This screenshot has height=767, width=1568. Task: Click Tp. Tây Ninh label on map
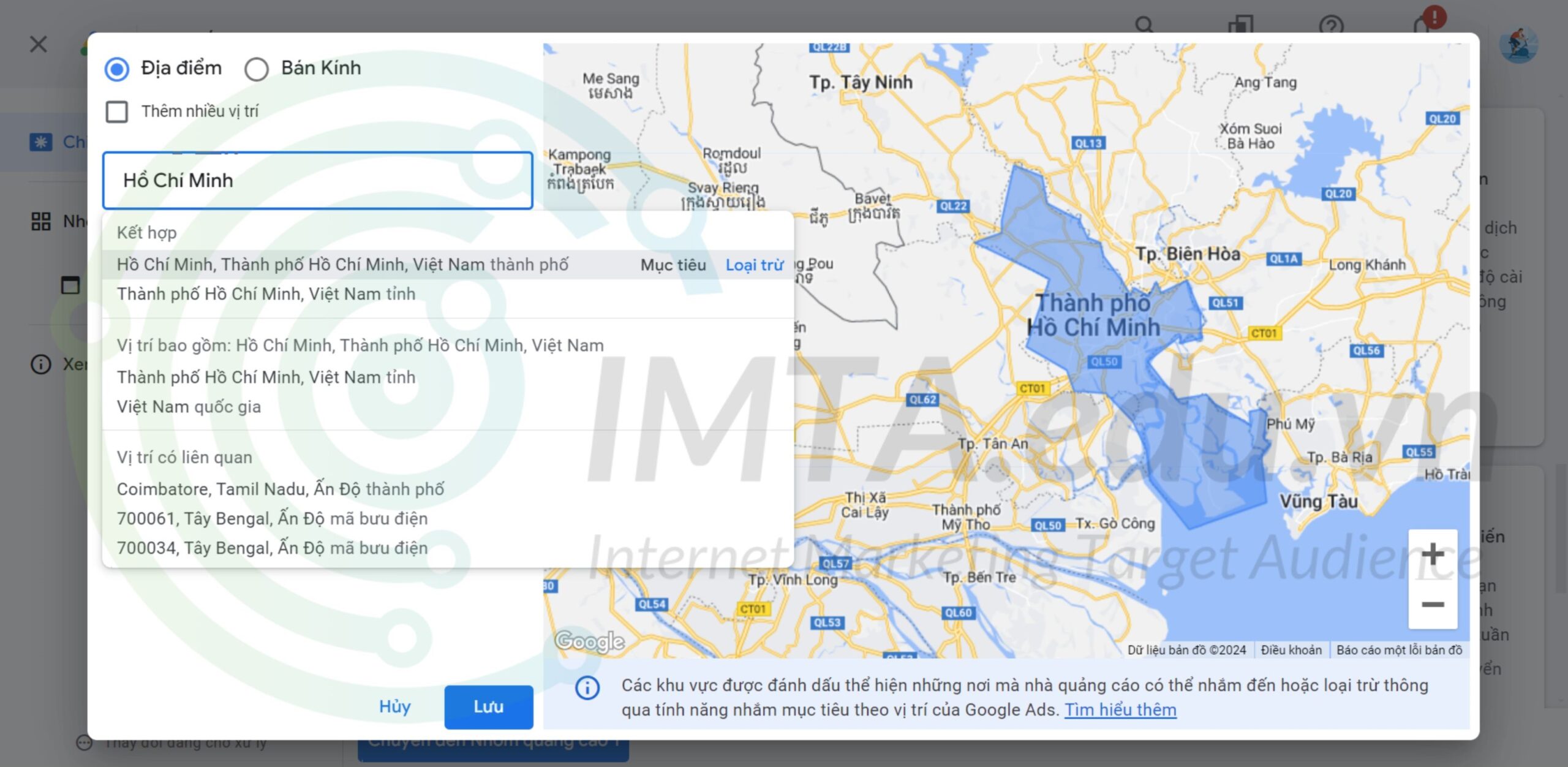click(x=861, y=82)
